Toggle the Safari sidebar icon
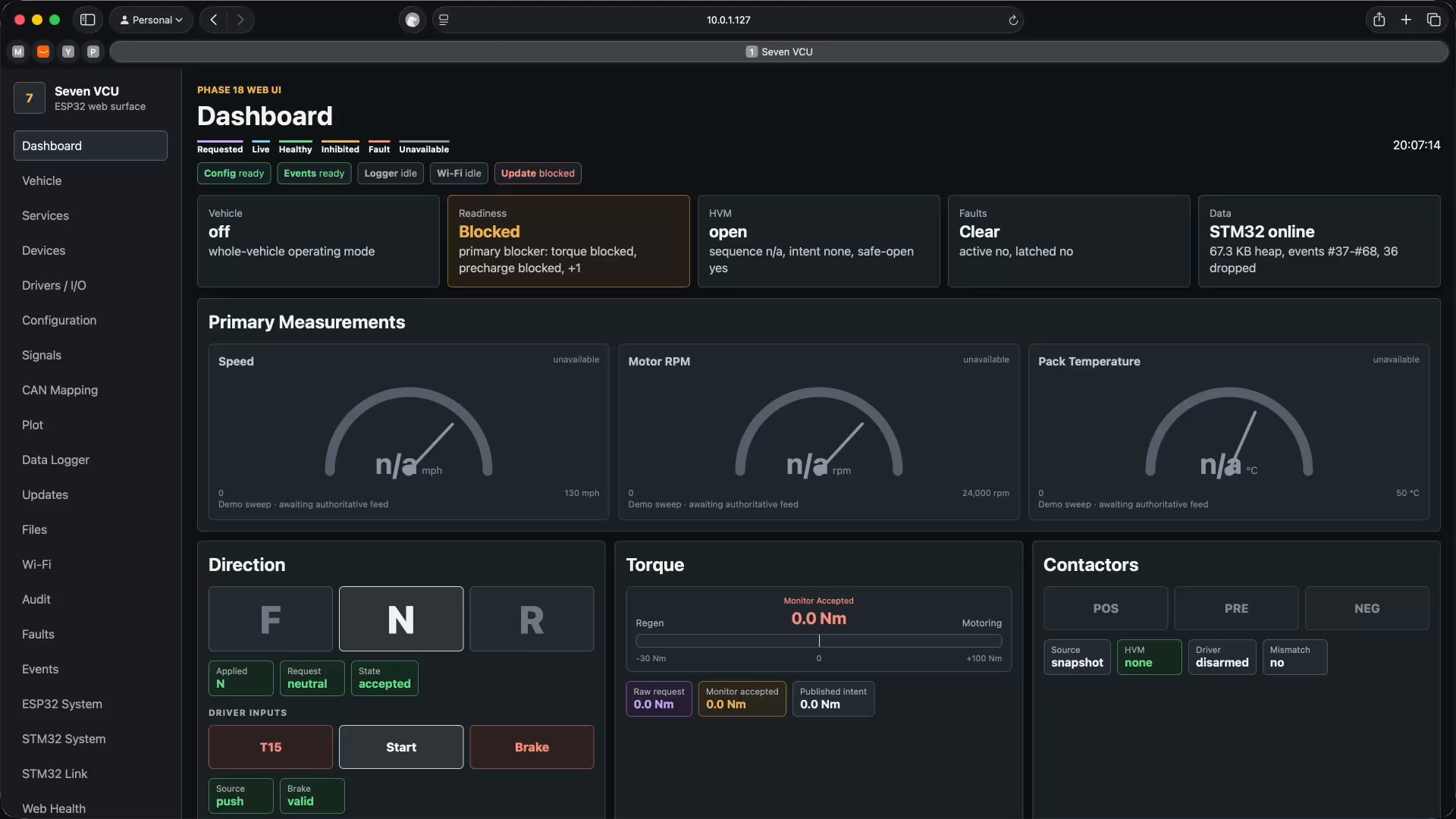Screen dimensions: 1456x819 88,20
